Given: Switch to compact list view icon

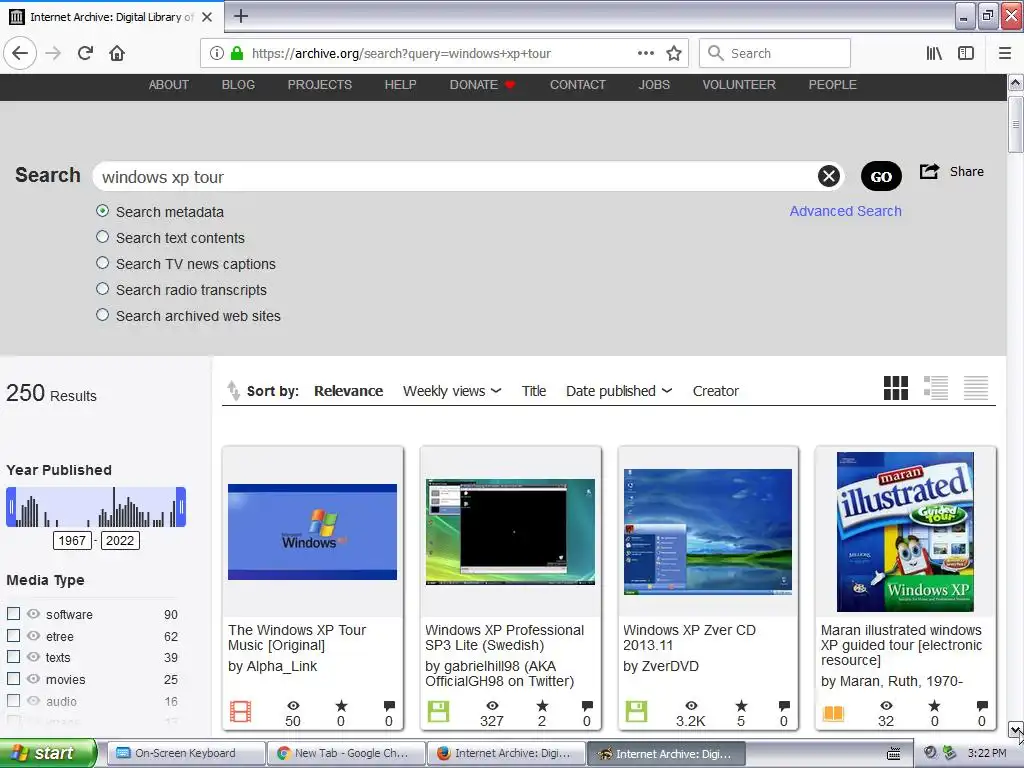Looking at the screenshot, I should pos(976,388).
